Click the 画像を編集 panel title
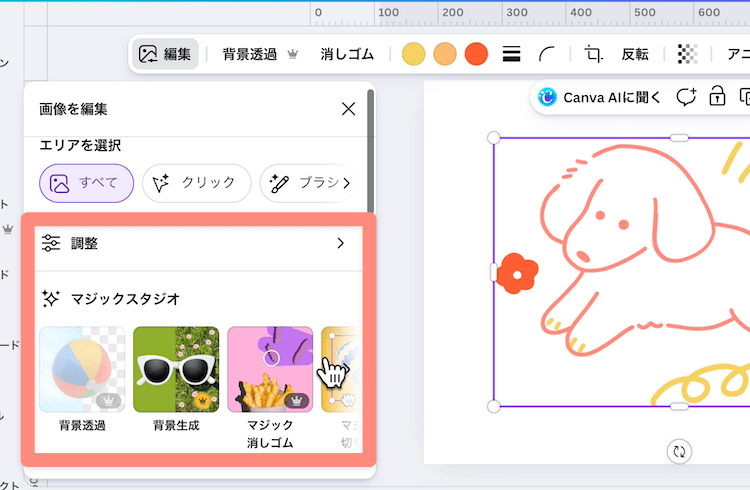 tap(73, 109)
